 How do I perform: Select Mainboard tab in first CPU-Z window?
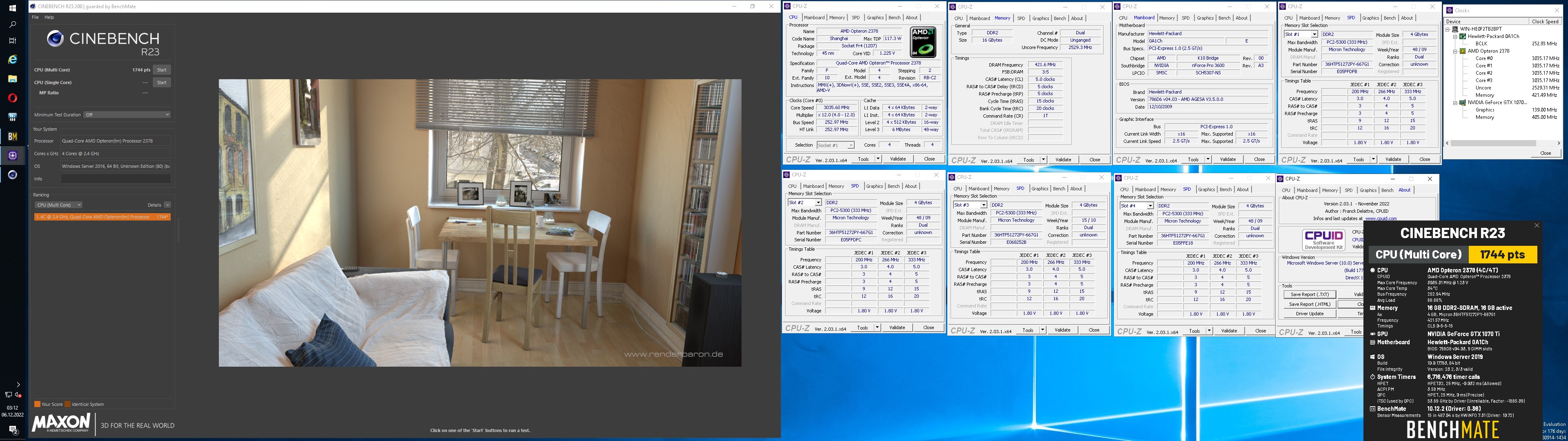click(x=814, y=18)
